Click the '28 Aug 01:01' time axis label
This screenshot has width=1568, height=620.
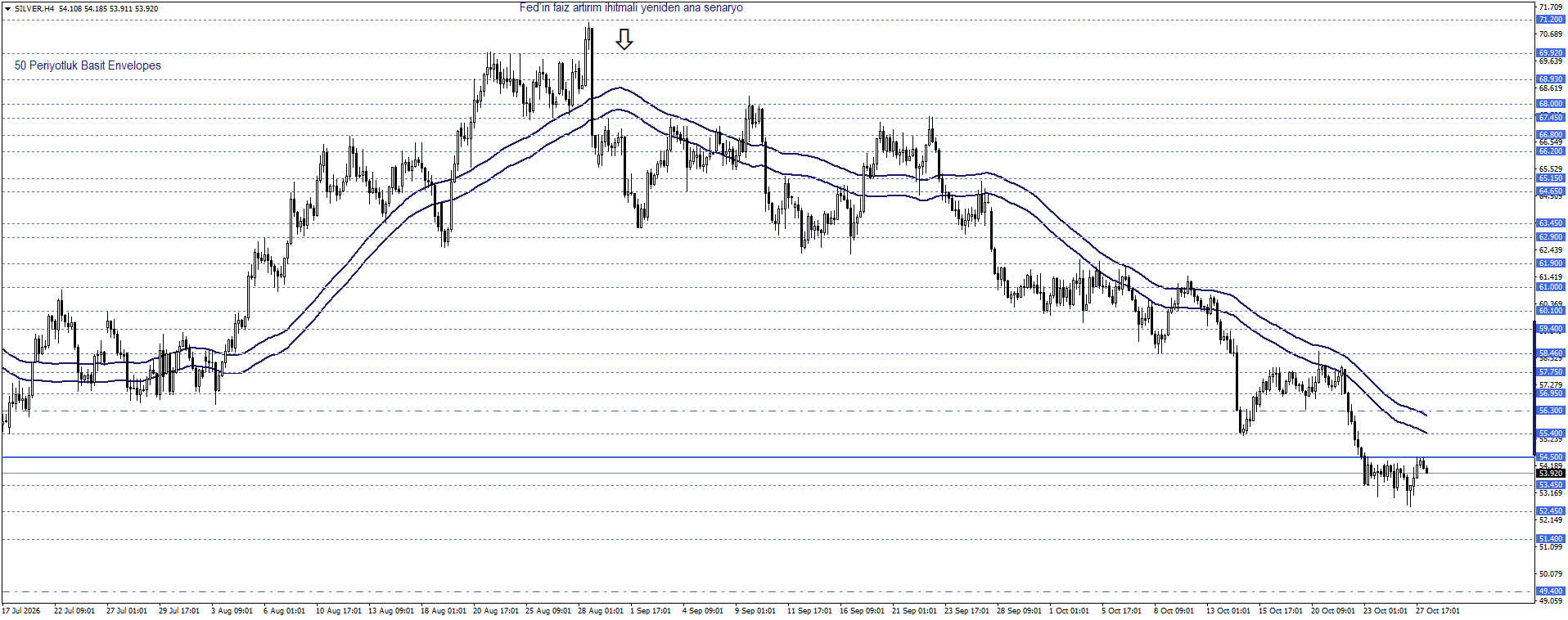(x=601, y=611)
